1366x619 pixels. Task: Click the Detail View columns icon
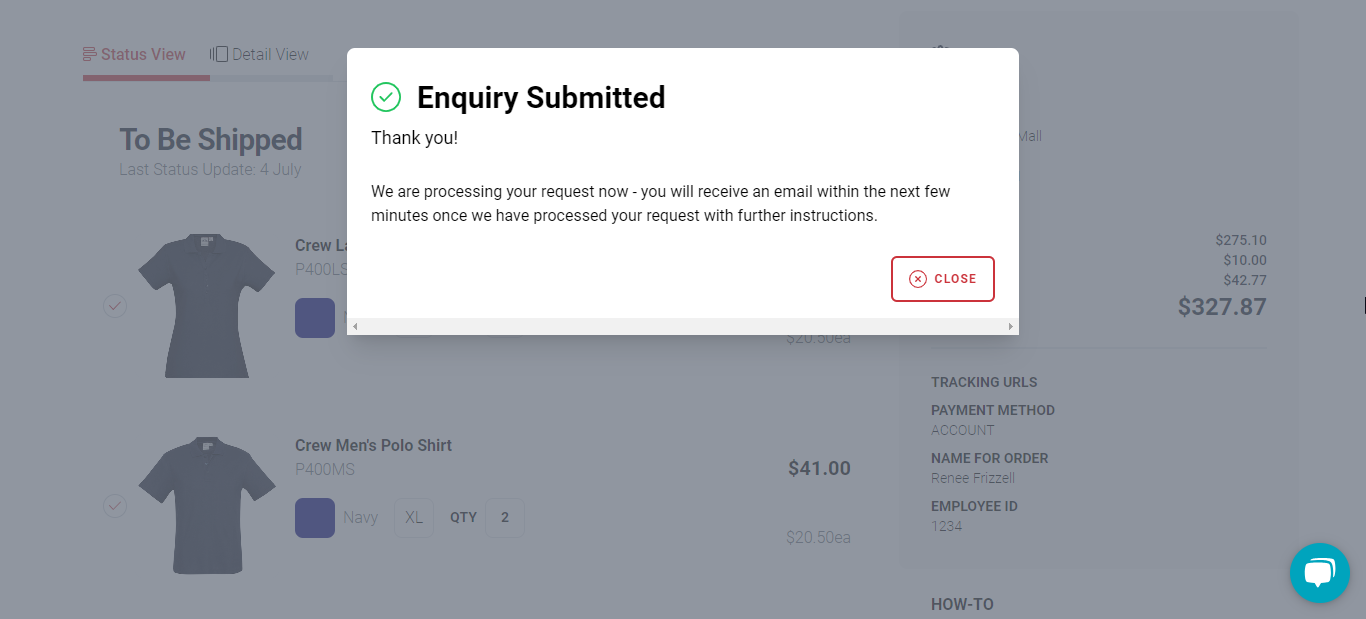click(x=219, y=54)
